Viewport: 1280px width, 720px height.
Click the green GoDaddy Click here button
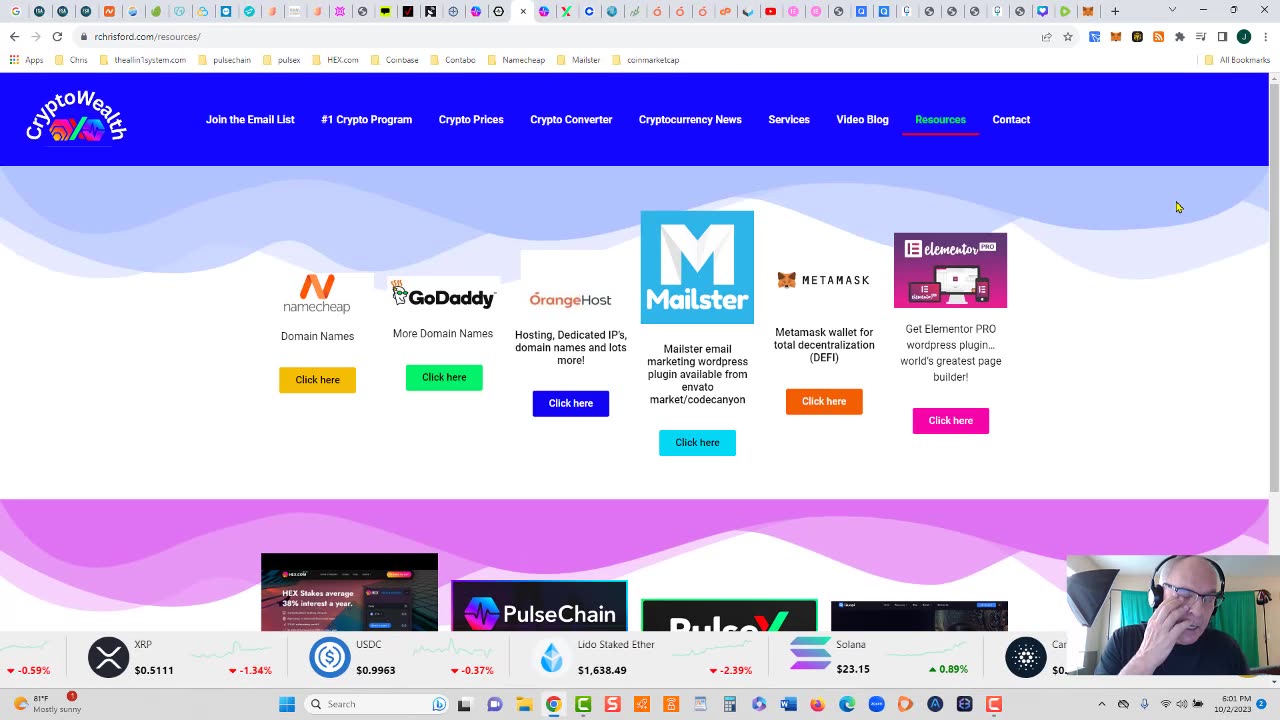[x=444, y=377]
